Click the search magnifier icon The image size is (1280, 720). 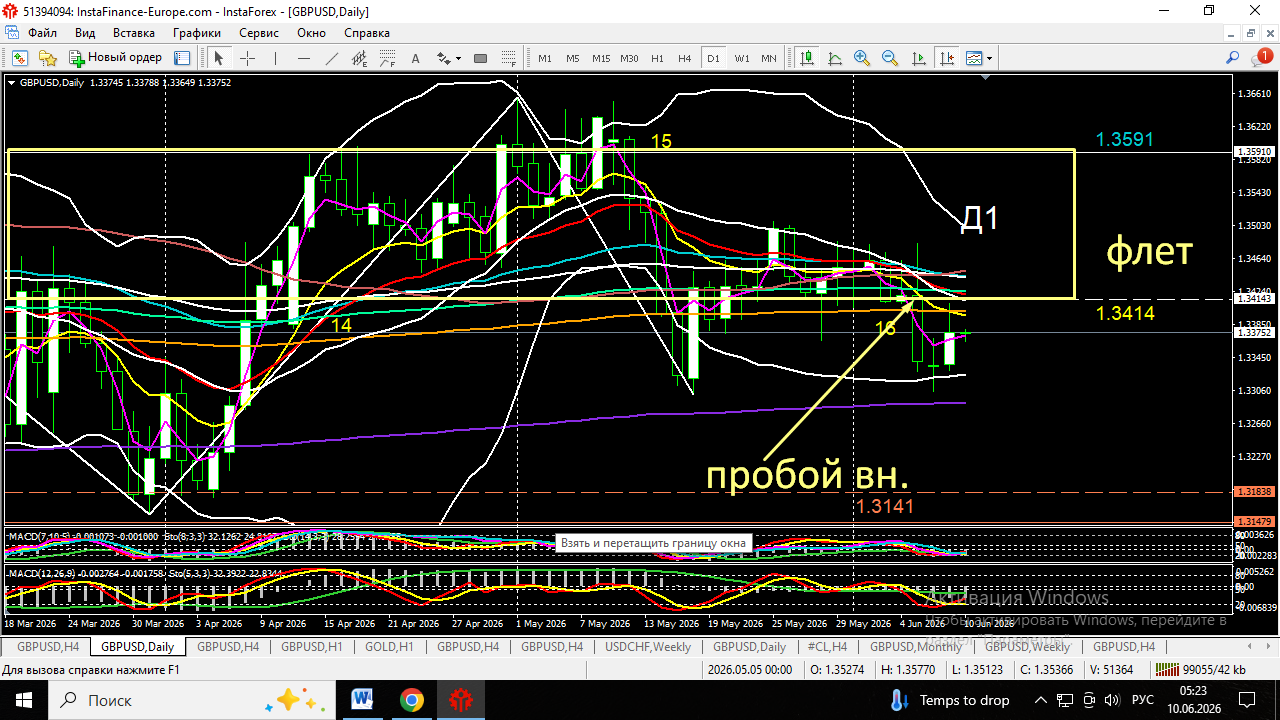pos(1233,58)
